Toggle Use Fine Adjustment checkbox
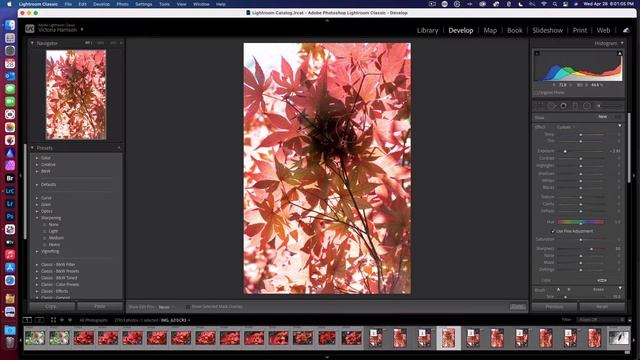The image size is (640, 360). pyautogui.click(x=553, y=231)
